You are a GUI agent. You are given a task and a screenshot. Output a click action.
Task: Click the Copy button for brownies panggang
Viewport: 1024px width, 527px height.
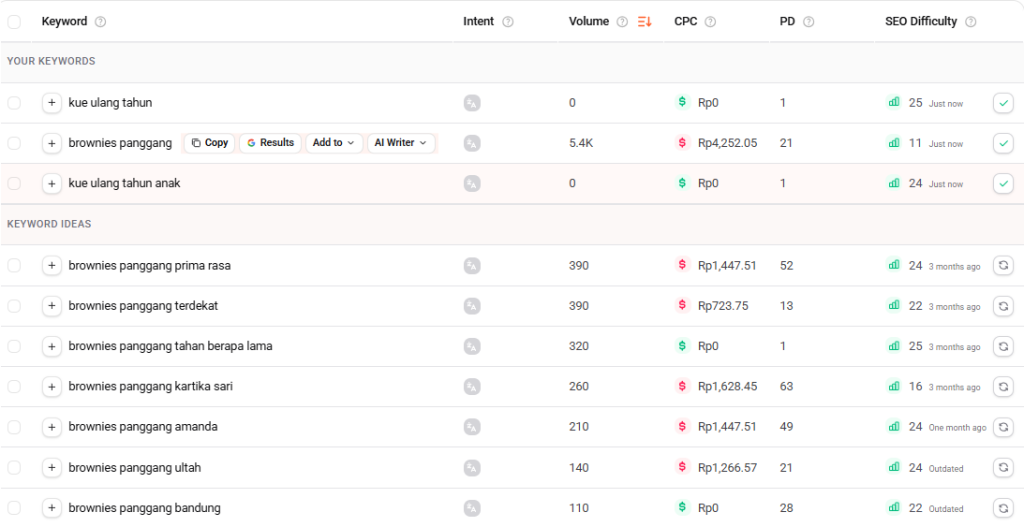(x=210, y=143)
